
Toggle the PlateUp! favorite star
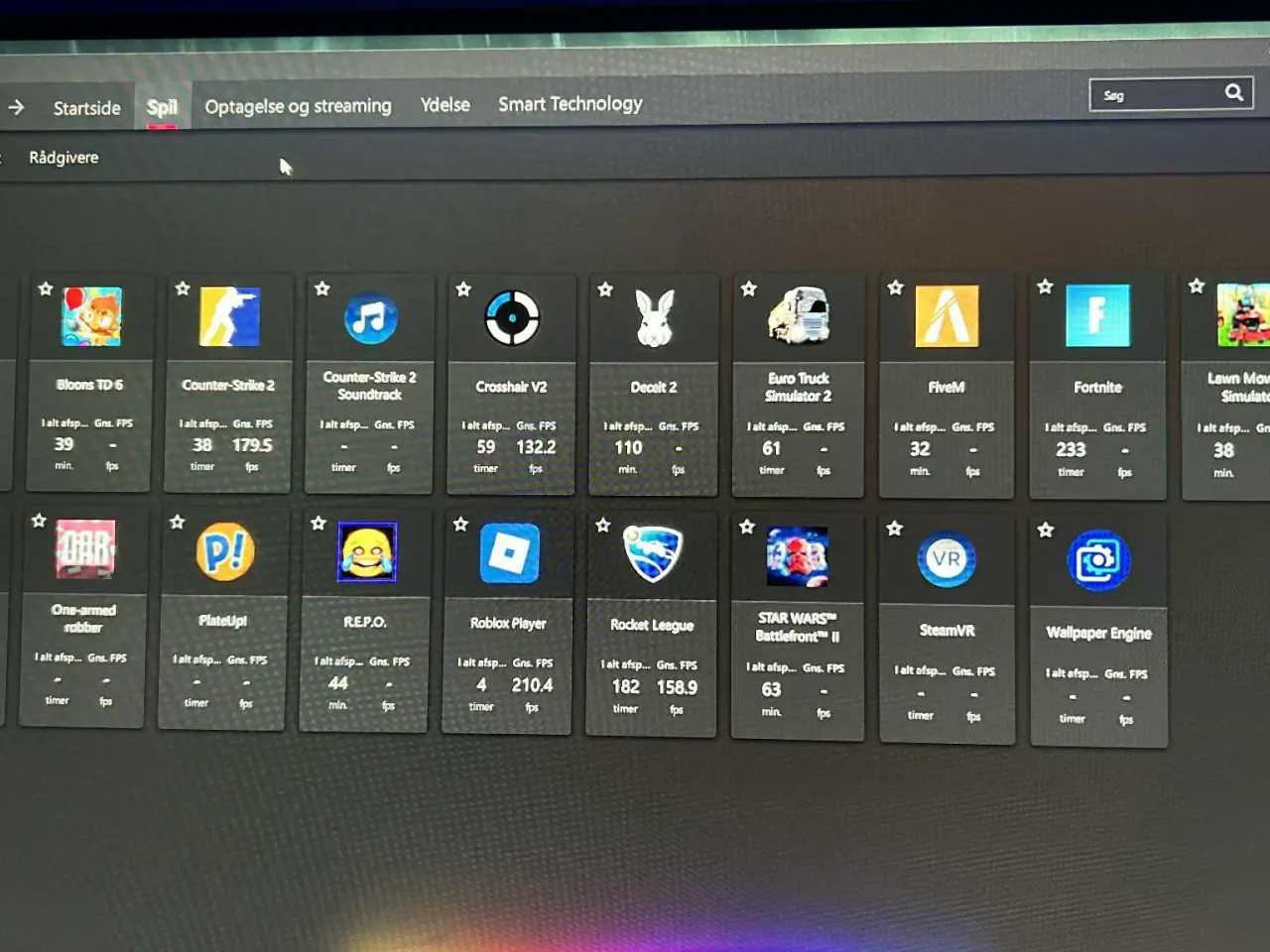pyautogui.click(x=178, y=522)
